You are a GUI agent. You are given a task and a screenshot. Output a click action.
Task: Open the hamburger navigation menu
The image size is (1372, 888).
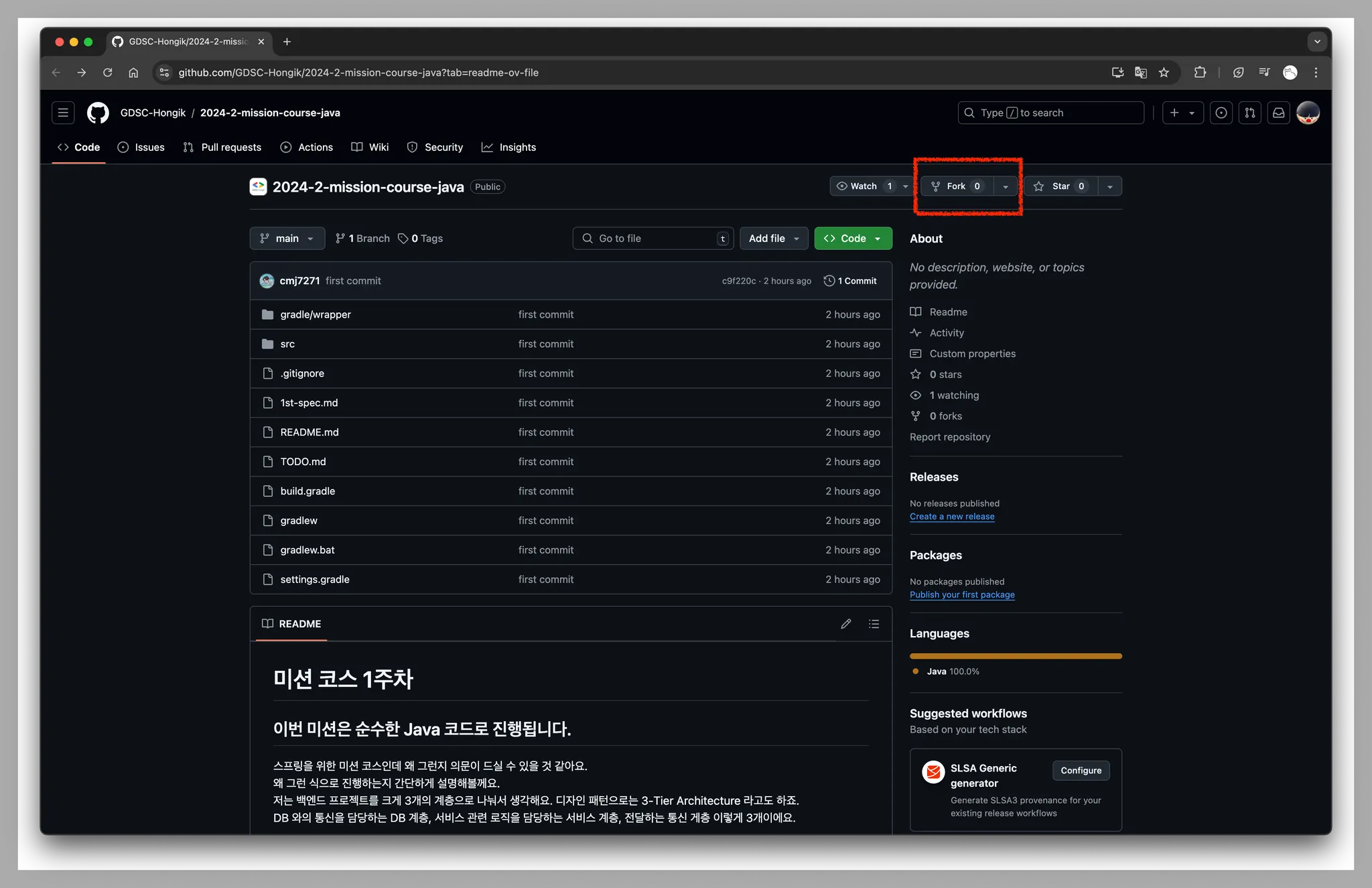pos(63,113)
